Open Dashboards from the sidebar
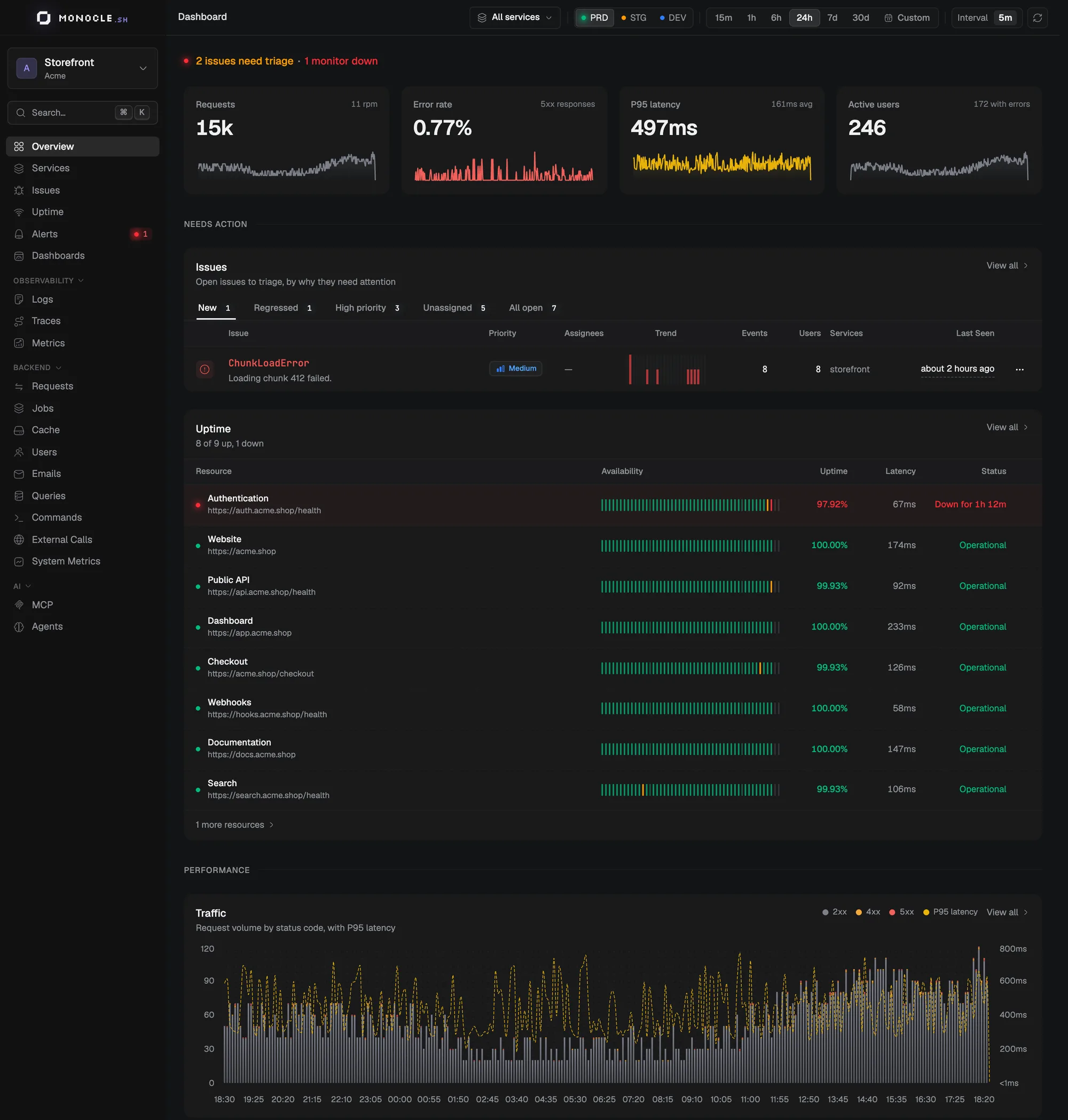 (83, 256)
